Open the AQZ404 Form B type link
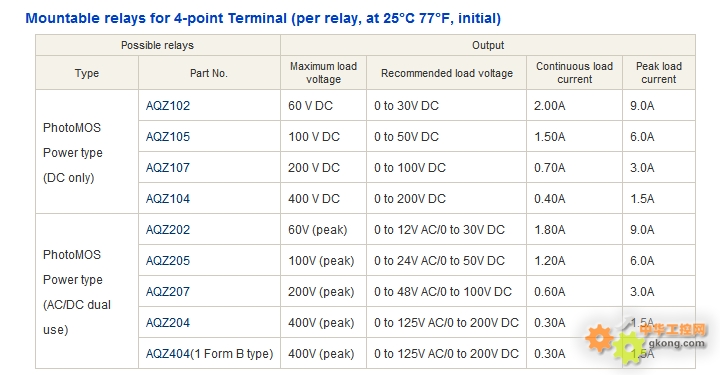 (209, 354)
